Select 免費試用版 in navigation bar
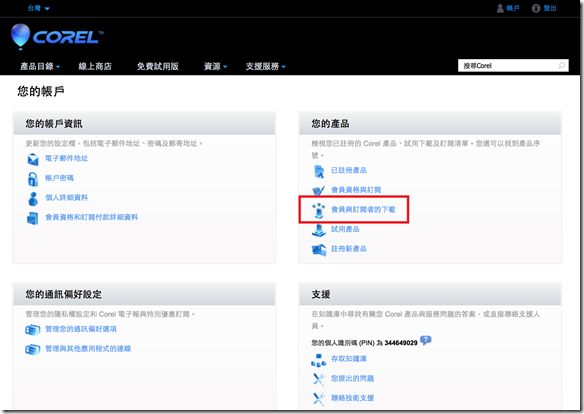 [158, 66]
